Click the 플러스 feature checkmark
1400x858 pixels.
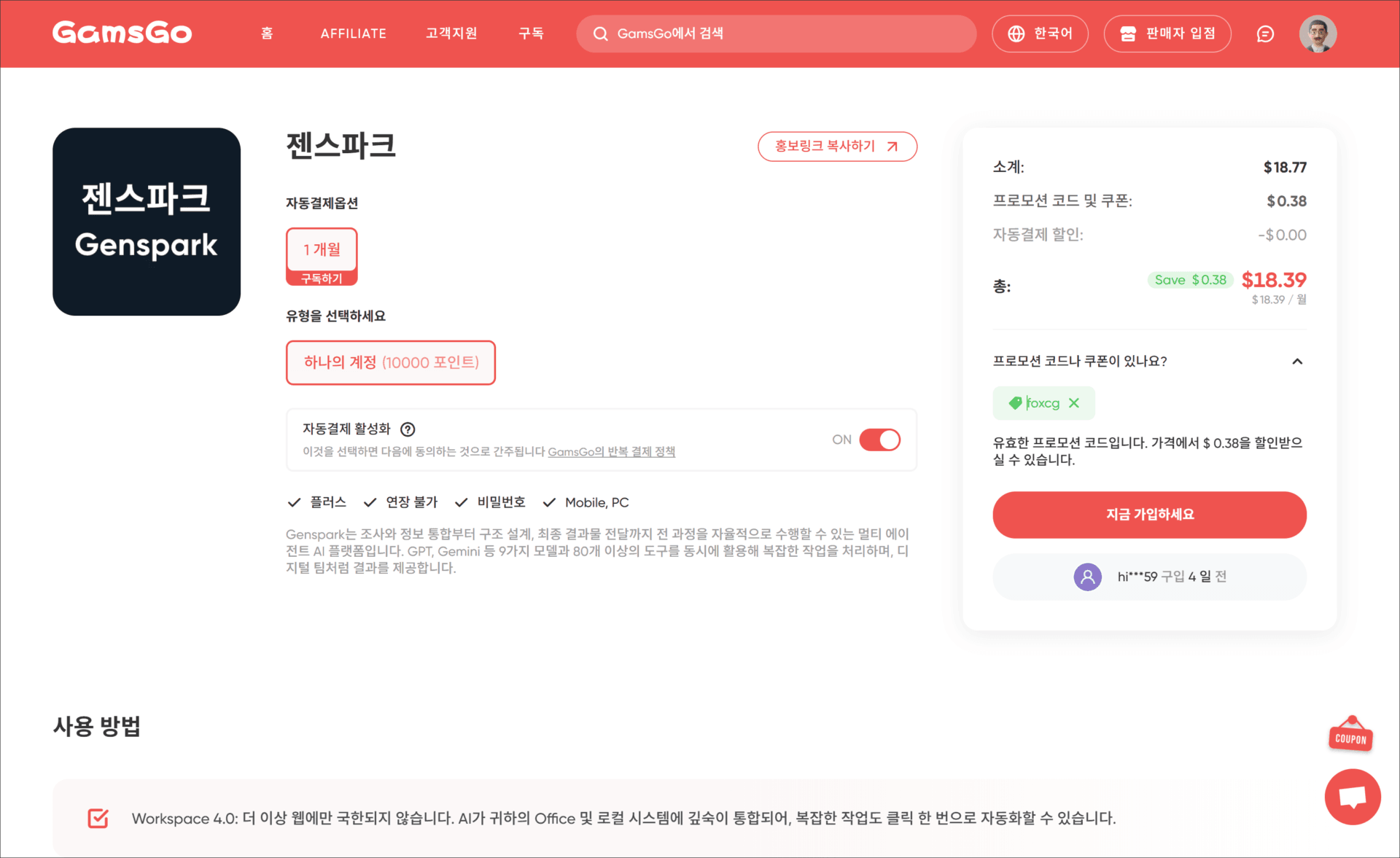point(294,502)
